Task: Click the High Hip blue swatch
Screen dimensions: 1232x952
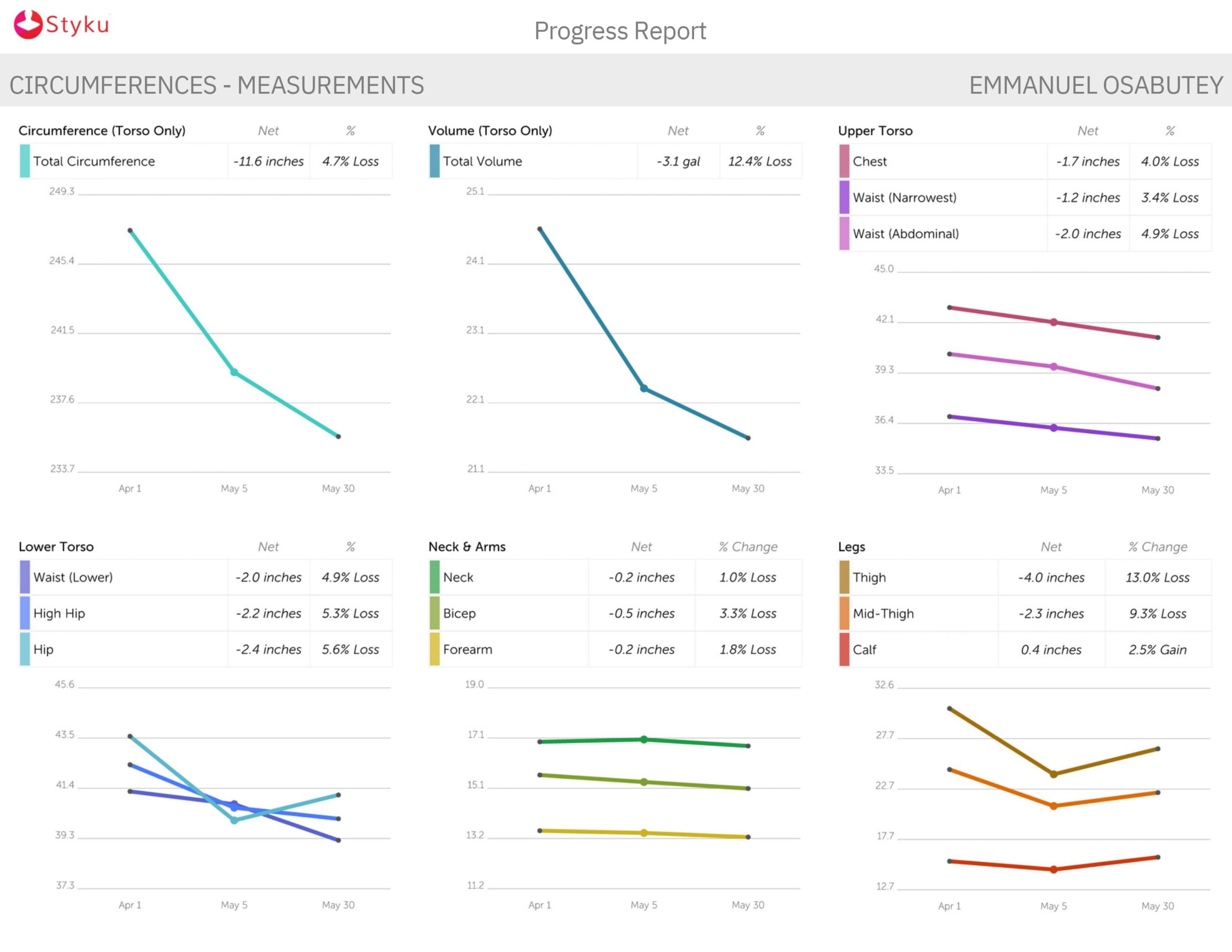Action: (25, 614)
